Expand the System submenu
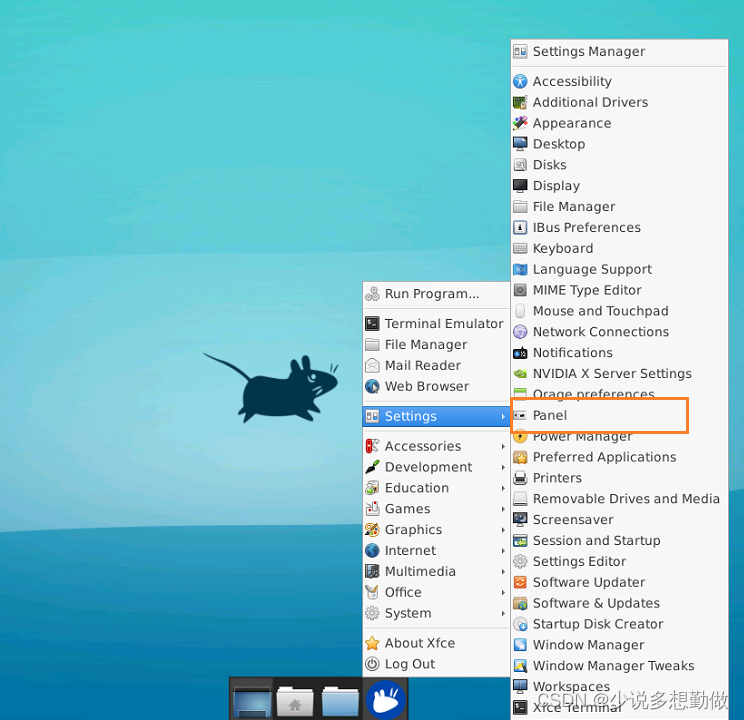Screen dimensions: 744x720 tap(436, 613)
